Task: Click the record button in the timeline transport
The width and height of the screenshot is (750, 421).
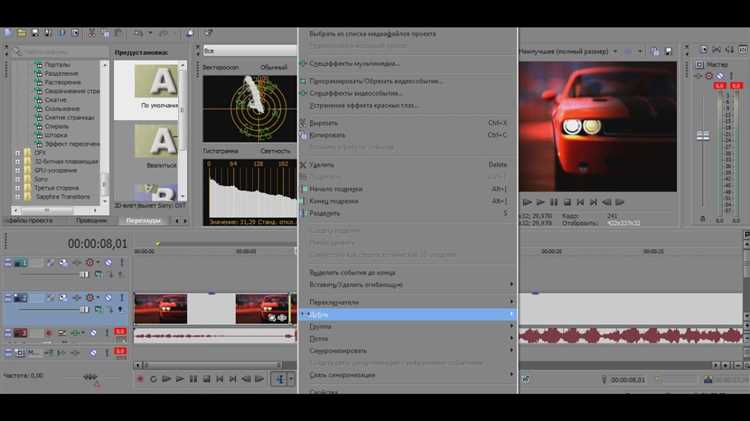Action: (x=140, y=379)
